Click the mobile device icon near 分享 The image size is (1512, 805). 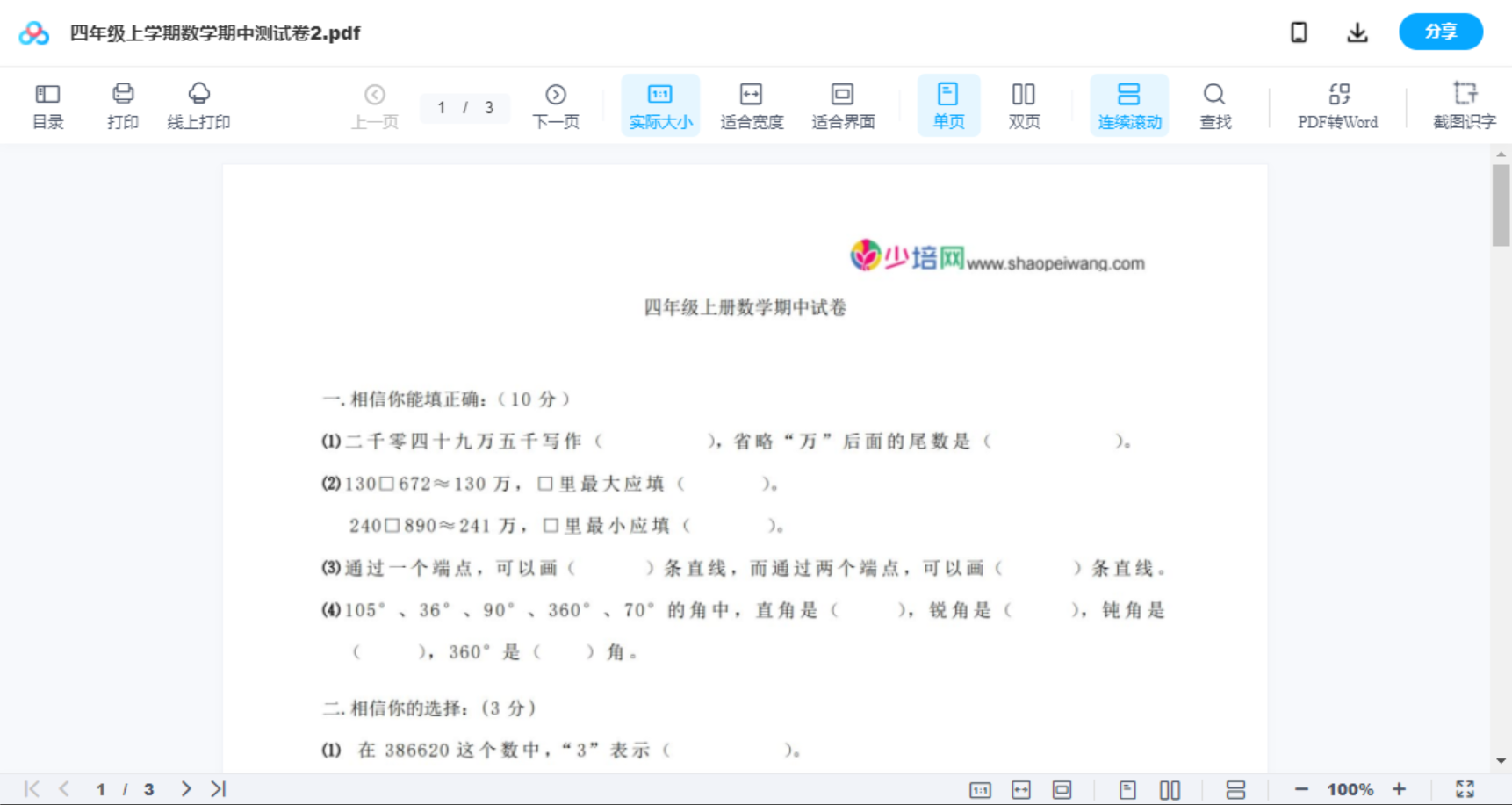pyautogui.click(x=1299, y=32)
